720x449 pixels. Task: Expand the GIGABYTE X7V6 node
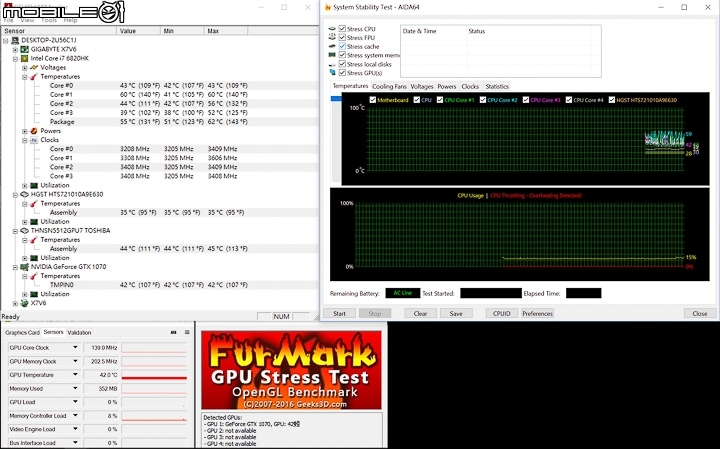pos(15,50)
